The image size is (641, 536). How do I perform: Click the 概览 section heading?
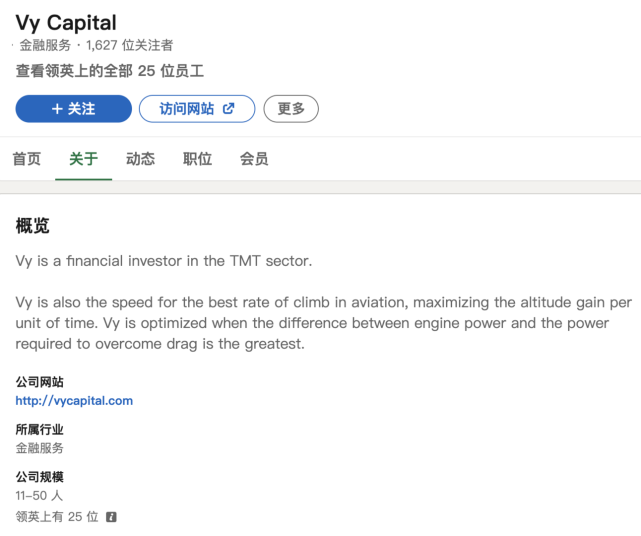tap(33, 226)
